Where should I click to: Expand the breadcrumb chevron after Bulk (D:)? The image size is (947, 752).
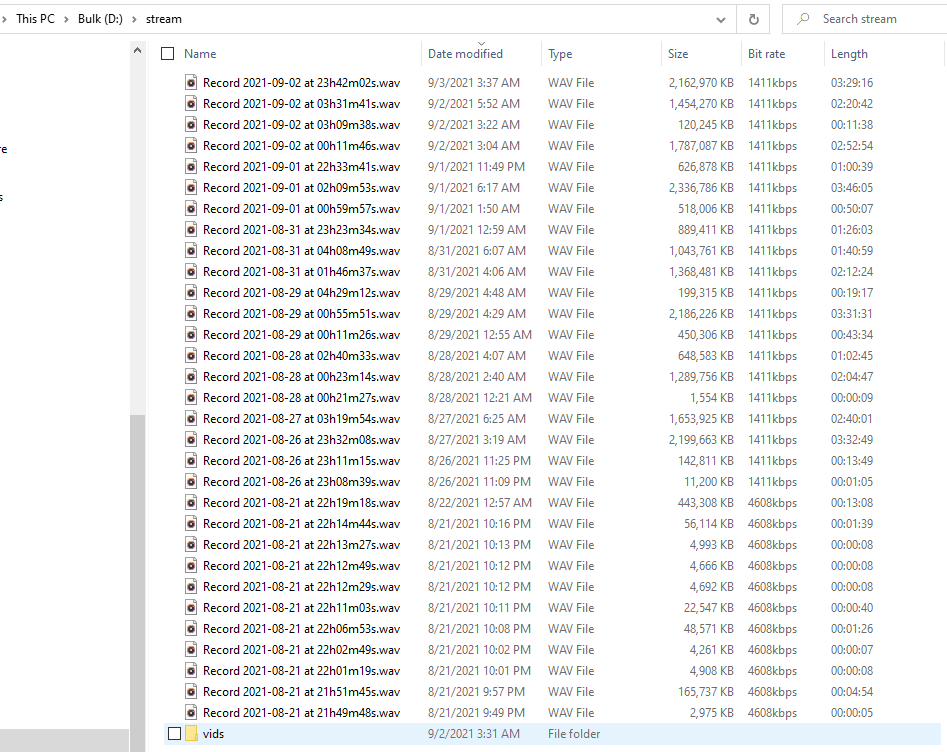[135, 19]
